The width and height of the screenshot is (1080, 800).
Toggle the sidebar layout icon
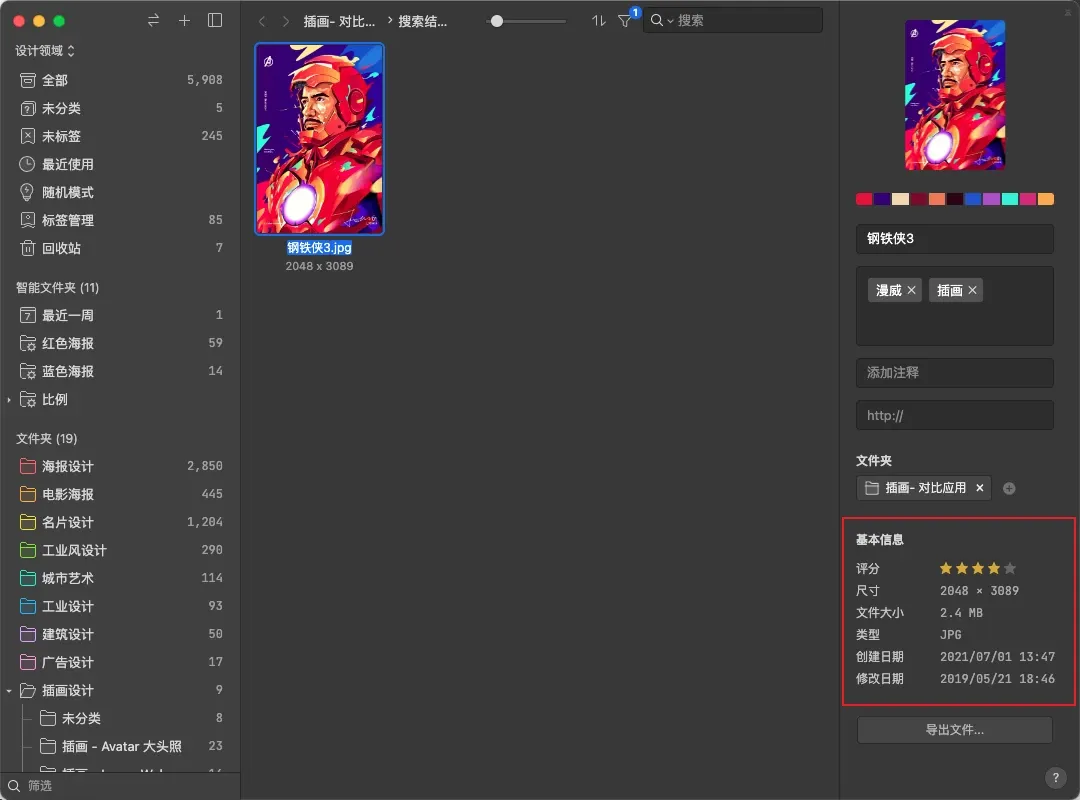tap(215, 21)
